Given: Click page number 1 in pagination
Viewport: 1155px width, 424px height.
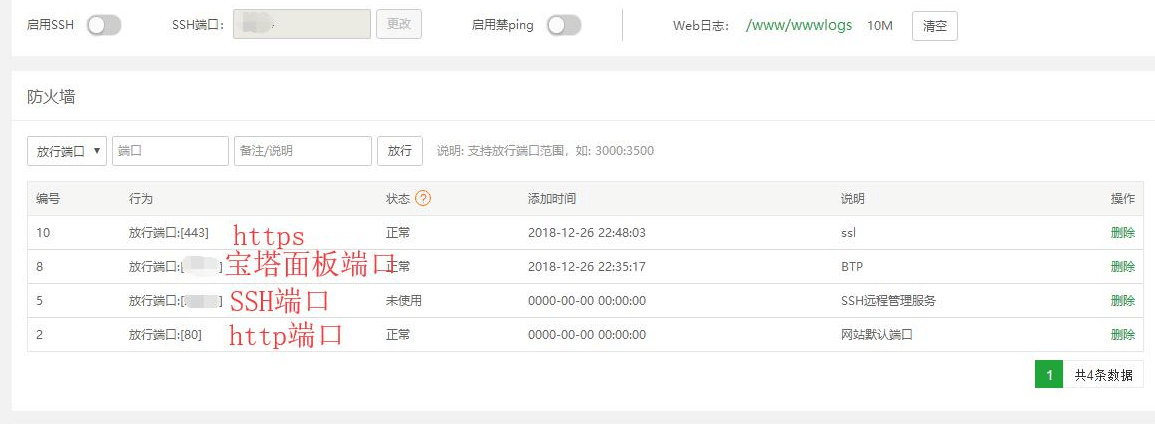Looking at the screenshot, I should [1048, 375].
